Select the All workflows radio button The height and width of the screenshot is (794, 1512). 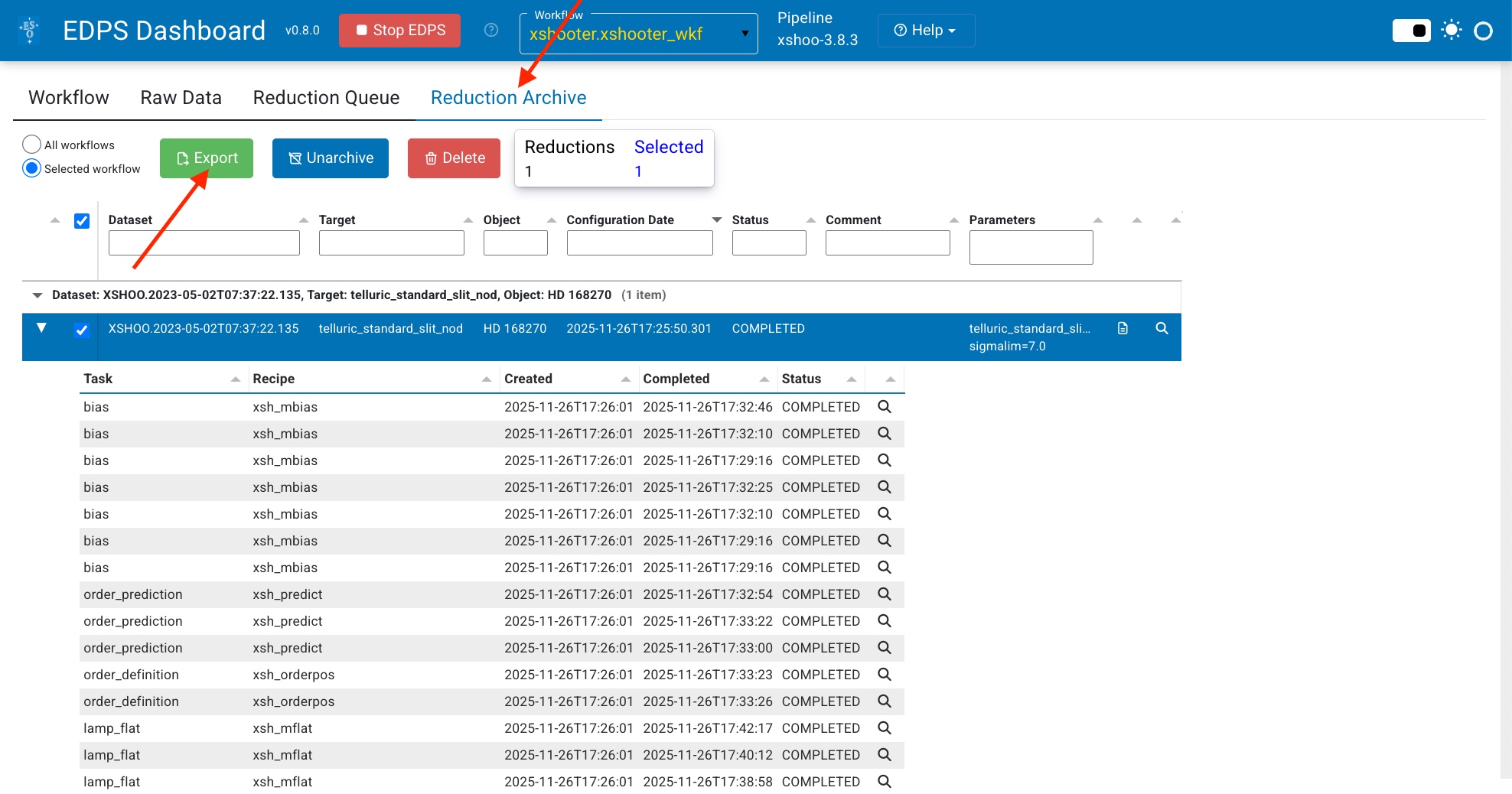[31, 145]
